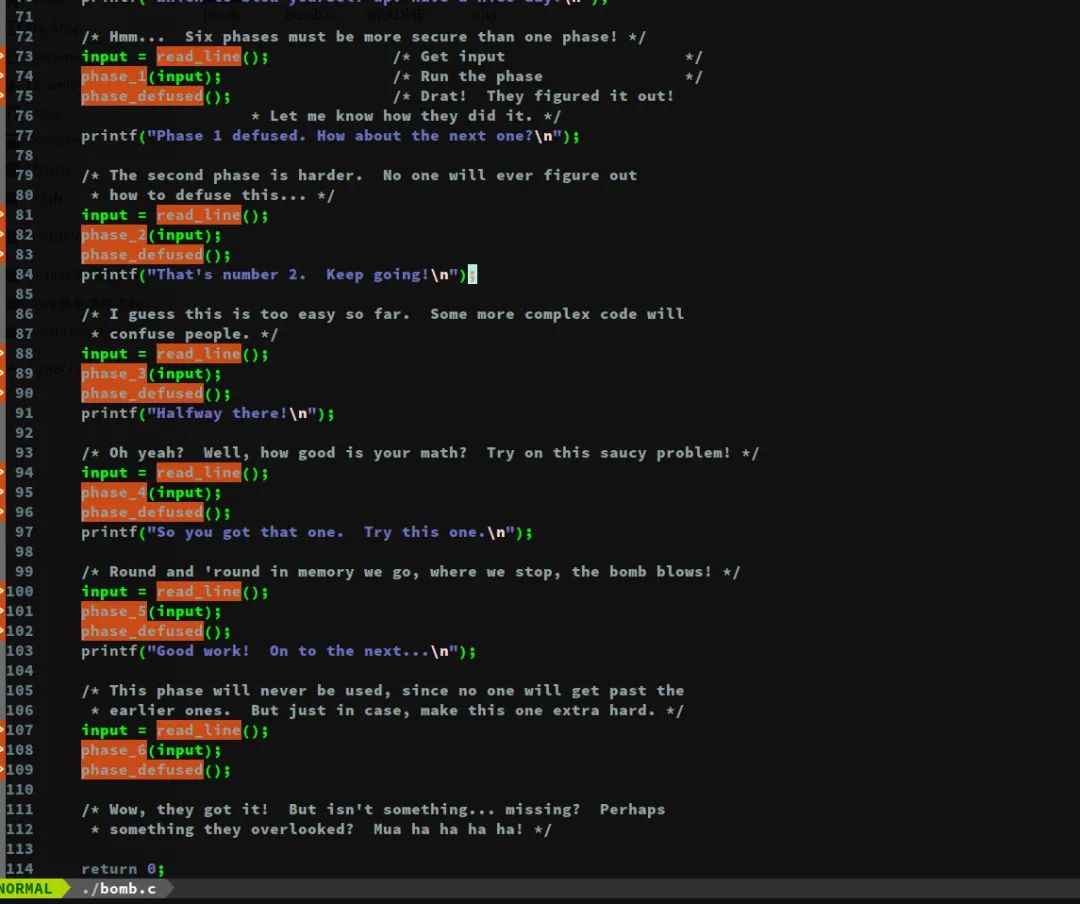Click the "how to defuse this..." comment
1080x904 pixels.
[x=212, y=195]
